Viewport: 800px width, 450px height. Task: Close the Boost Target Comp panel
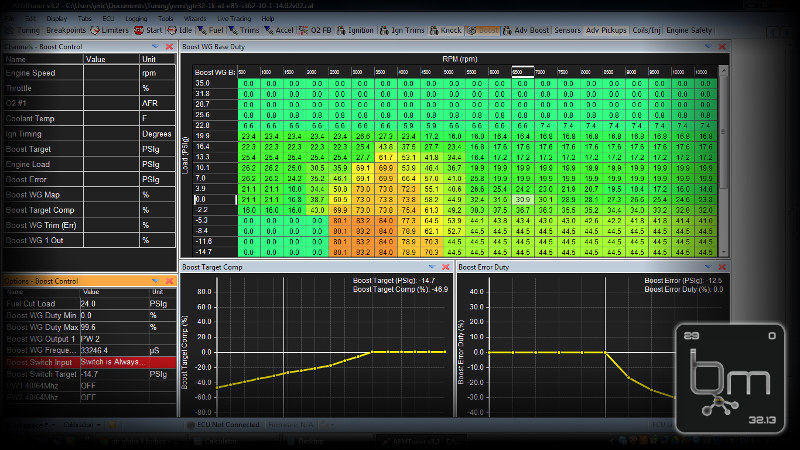[x=445, y=267]
